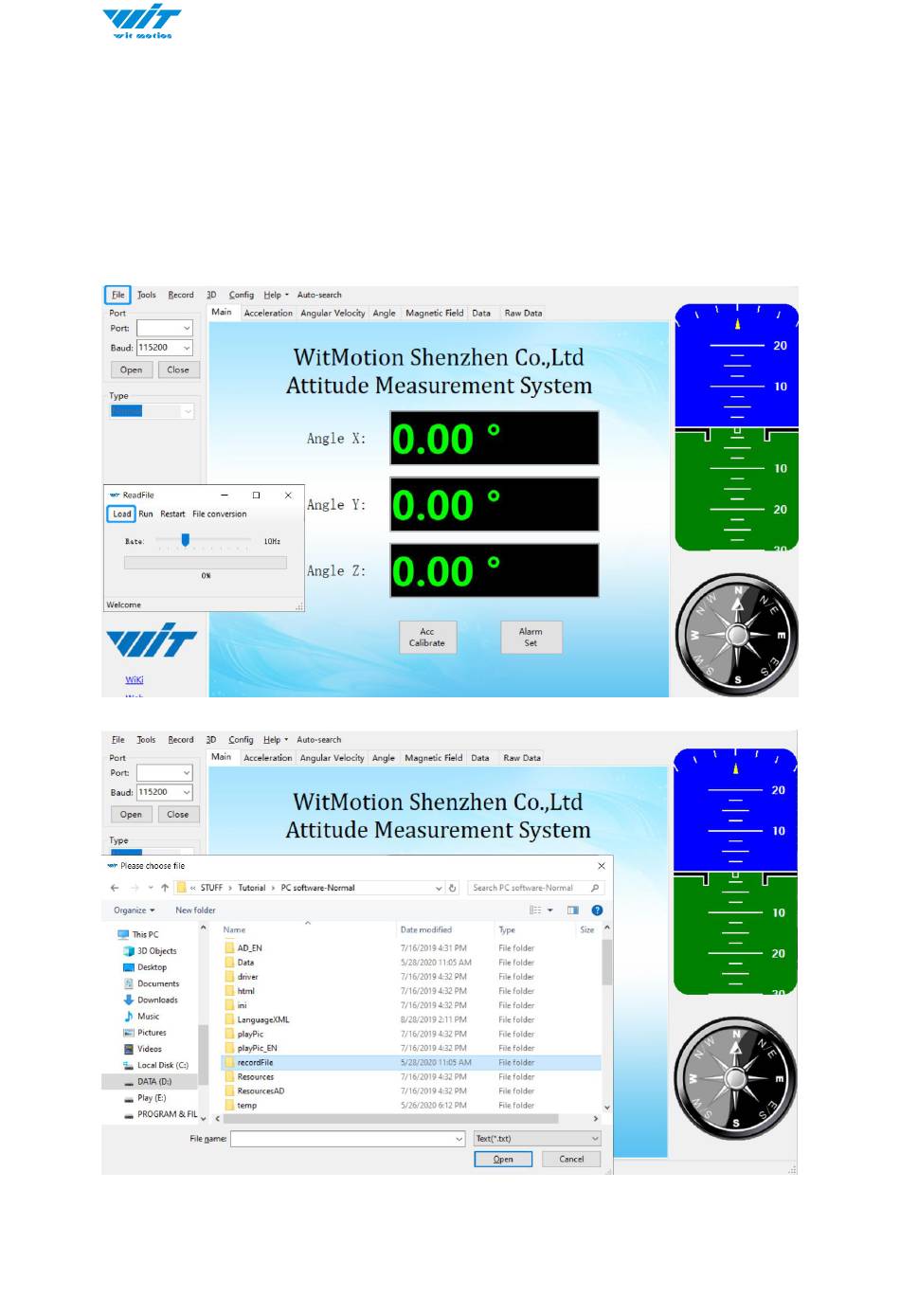Image resolution: width=900 pixels, height=1316 pixels.
Task: Open the WiKi link below the WIT logo
Action: pyautogui.click(x=135, y=679)
